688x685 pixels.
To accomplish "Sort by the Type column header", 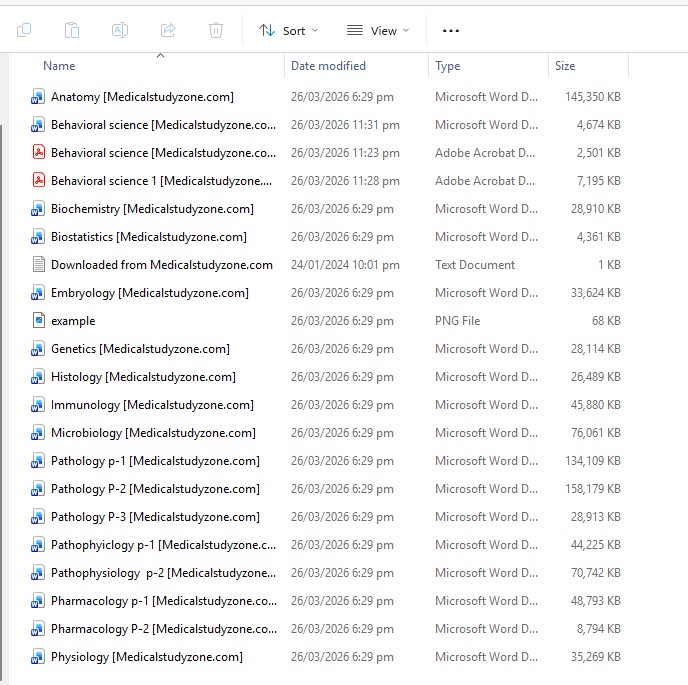I will 448,66.
